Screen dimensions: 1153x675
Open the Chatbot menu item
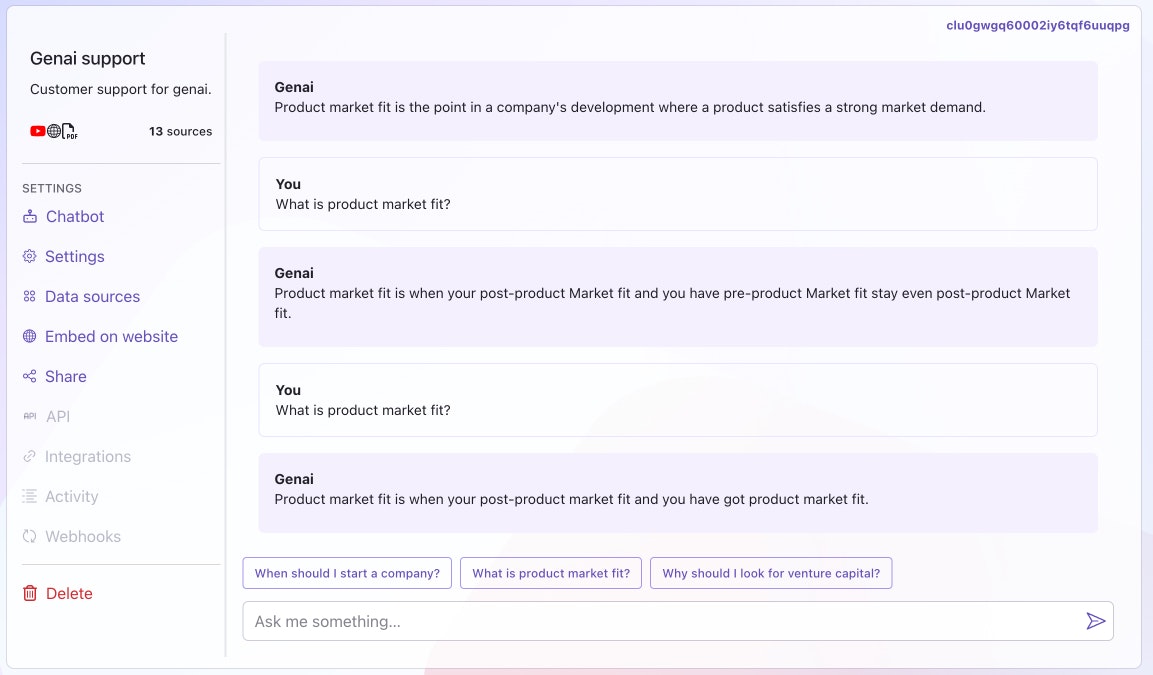tap(75, 216)
